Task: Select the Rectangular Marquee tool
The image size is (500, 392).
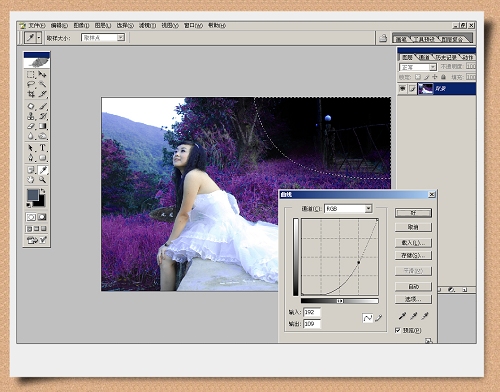Action: (x=31, y=74)
